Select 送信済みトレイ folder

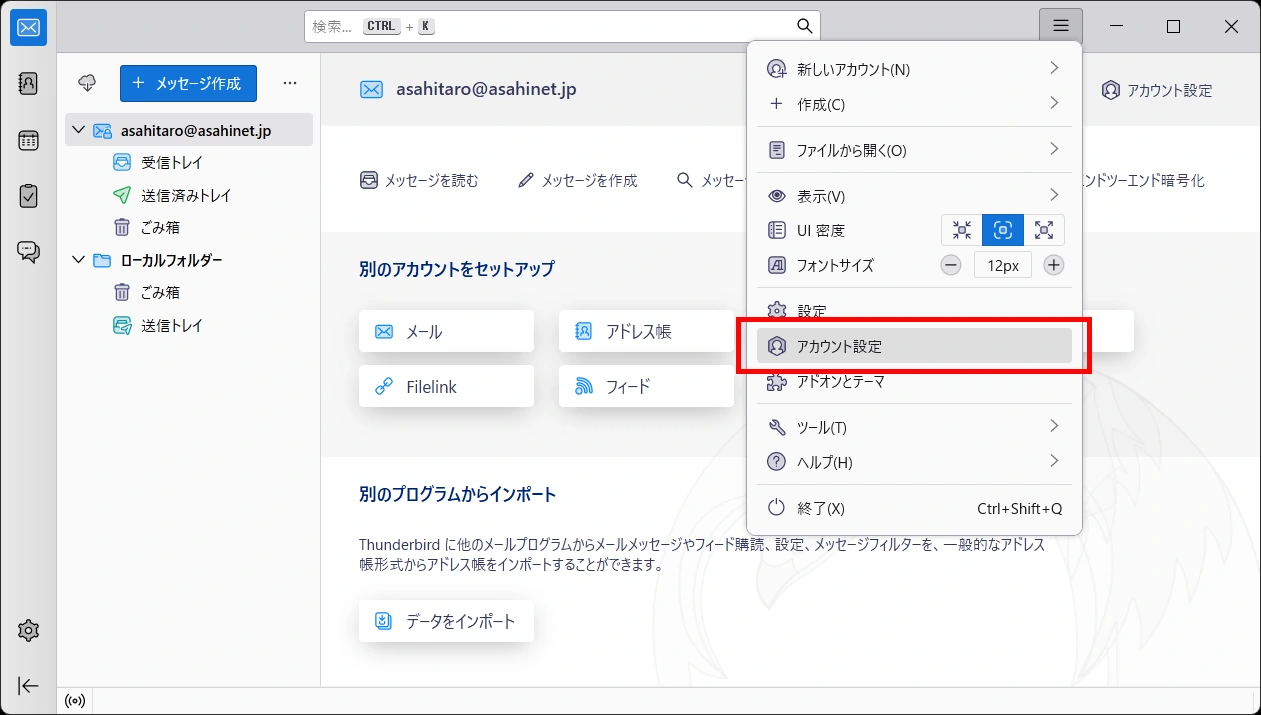(x=189, y=195)
